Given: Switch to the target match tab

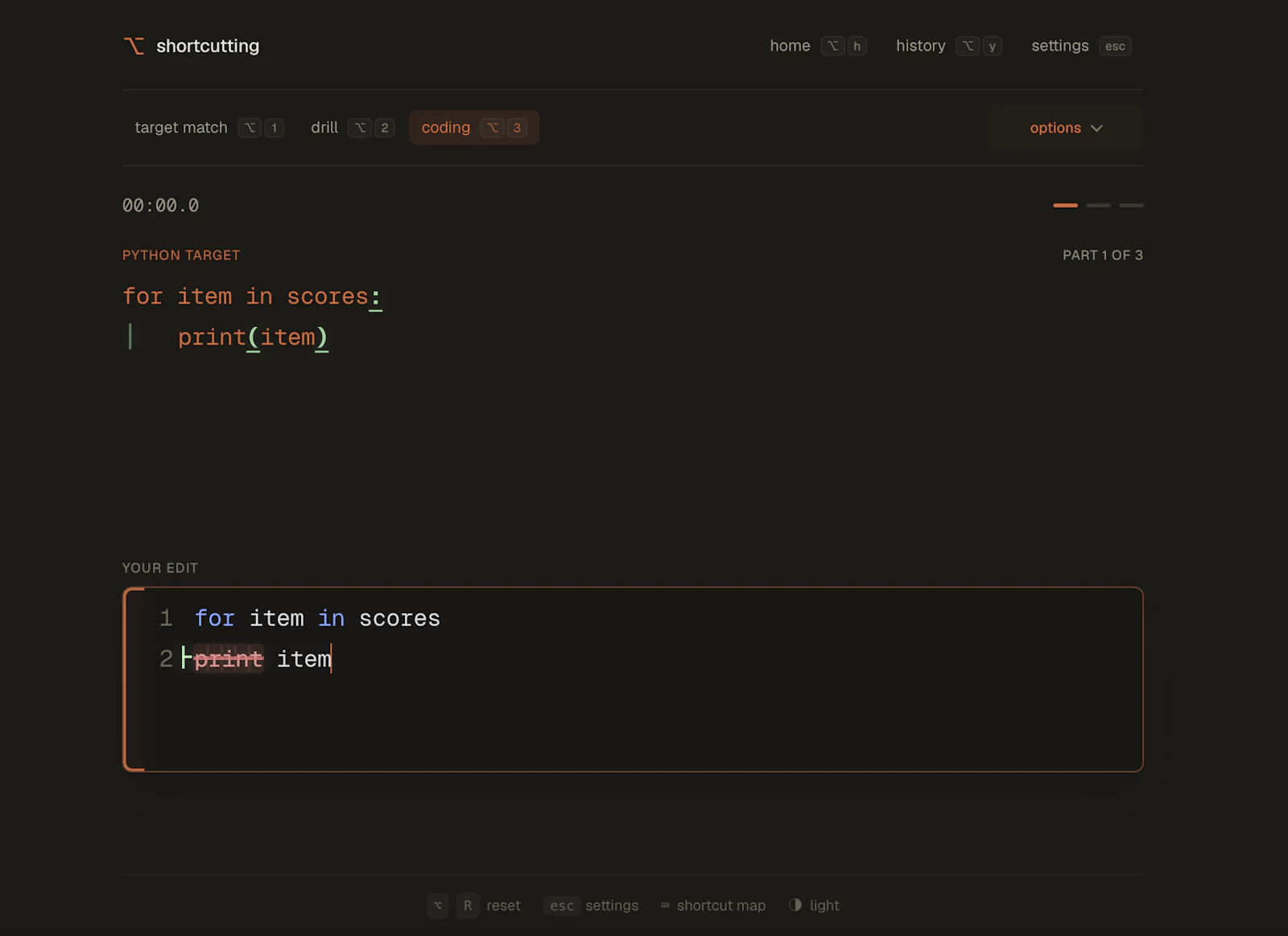Looking at the screenshot, I should [x=208, y=127].
